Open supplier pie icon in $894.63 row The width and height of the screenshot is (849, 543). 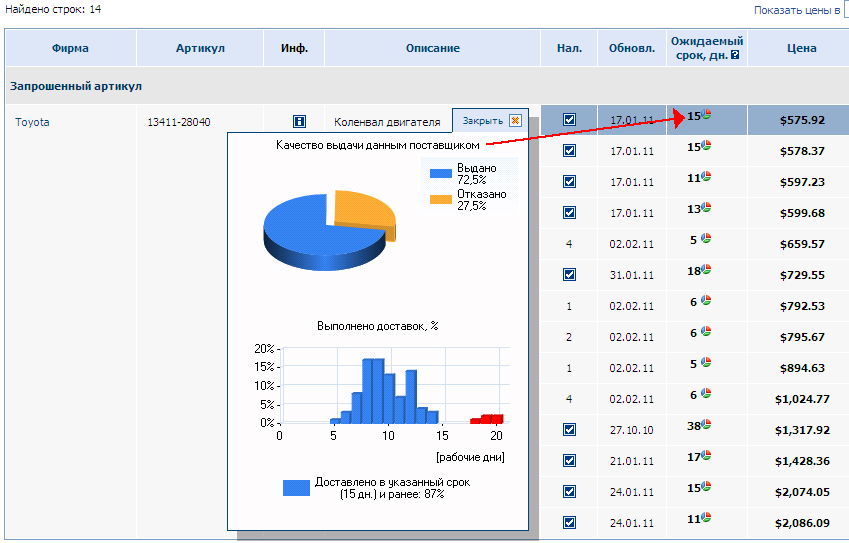706,362
